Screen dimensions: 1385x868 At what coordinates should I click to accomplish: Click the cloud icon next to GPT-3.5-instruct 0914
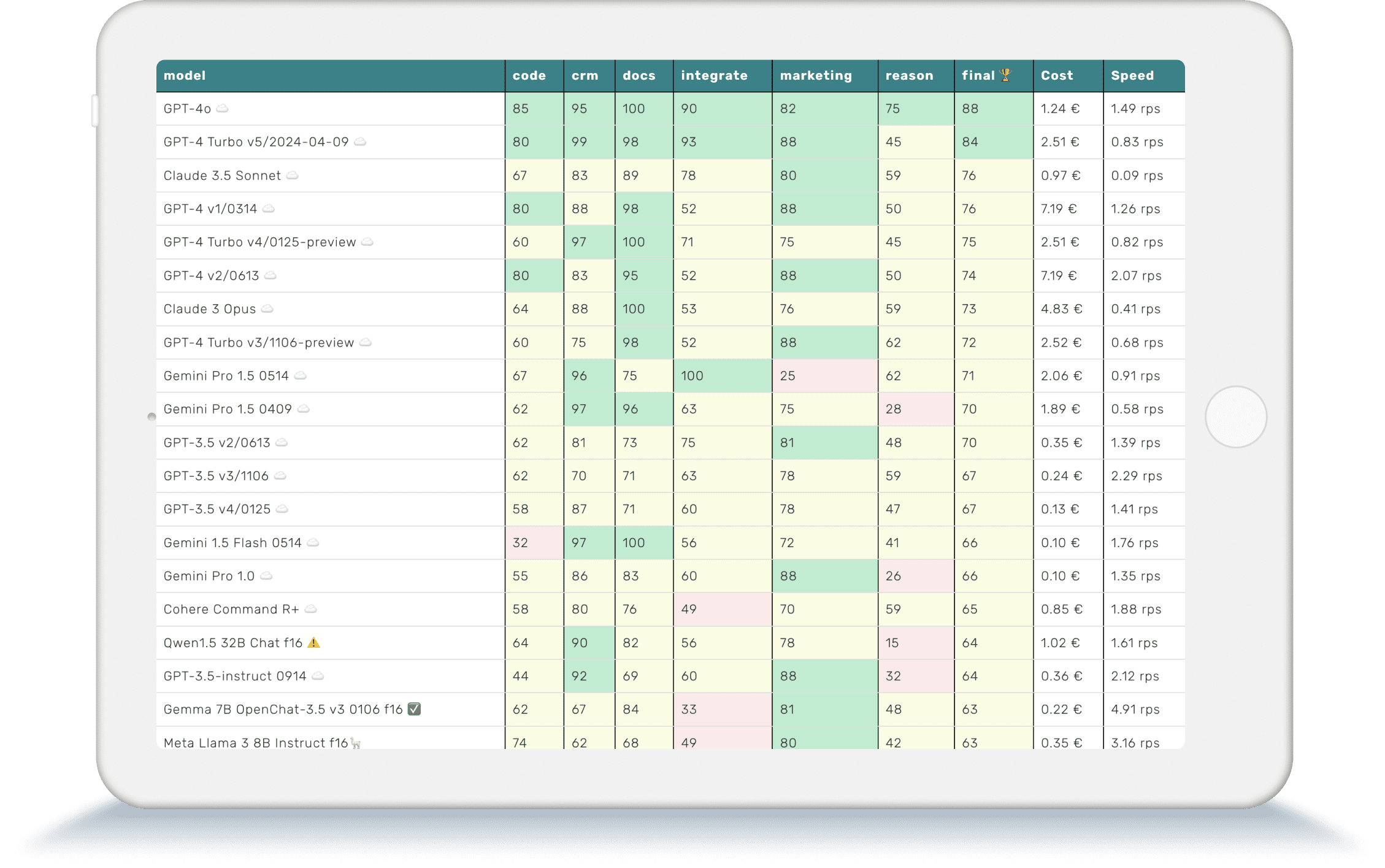click(318, 676)
